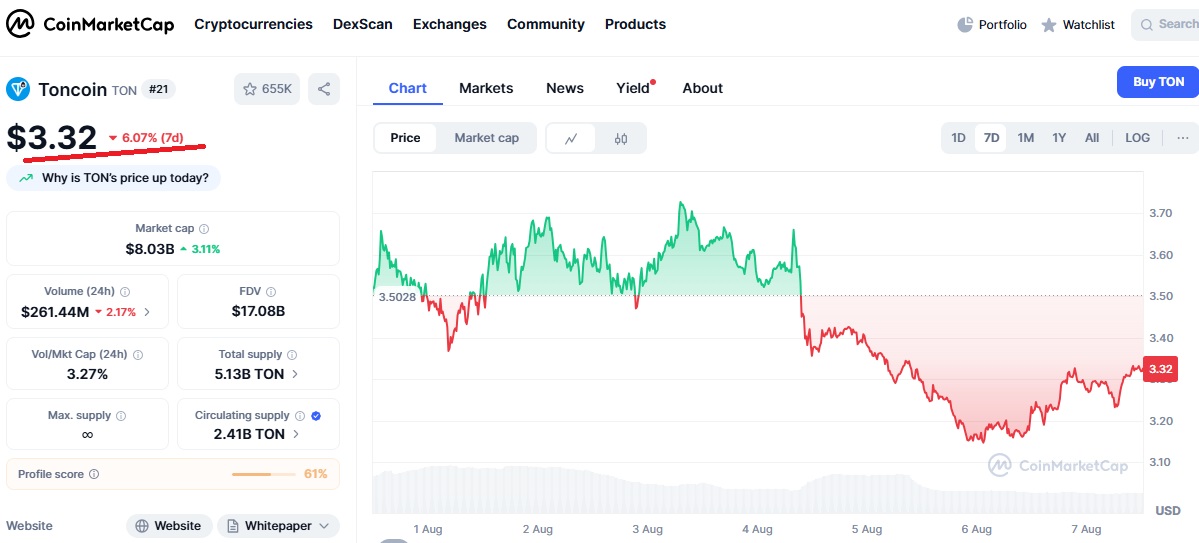The width and height of the screenshot is (1199, 543).
Task: Switch to the Yield tab
Action: [x=635, y=89]
